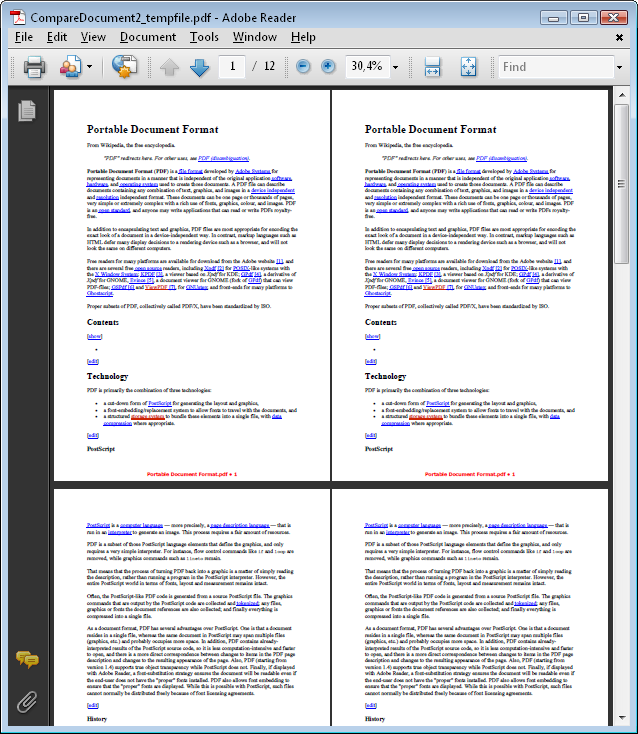Open the zoom percentage dropdown

point(396,67)
